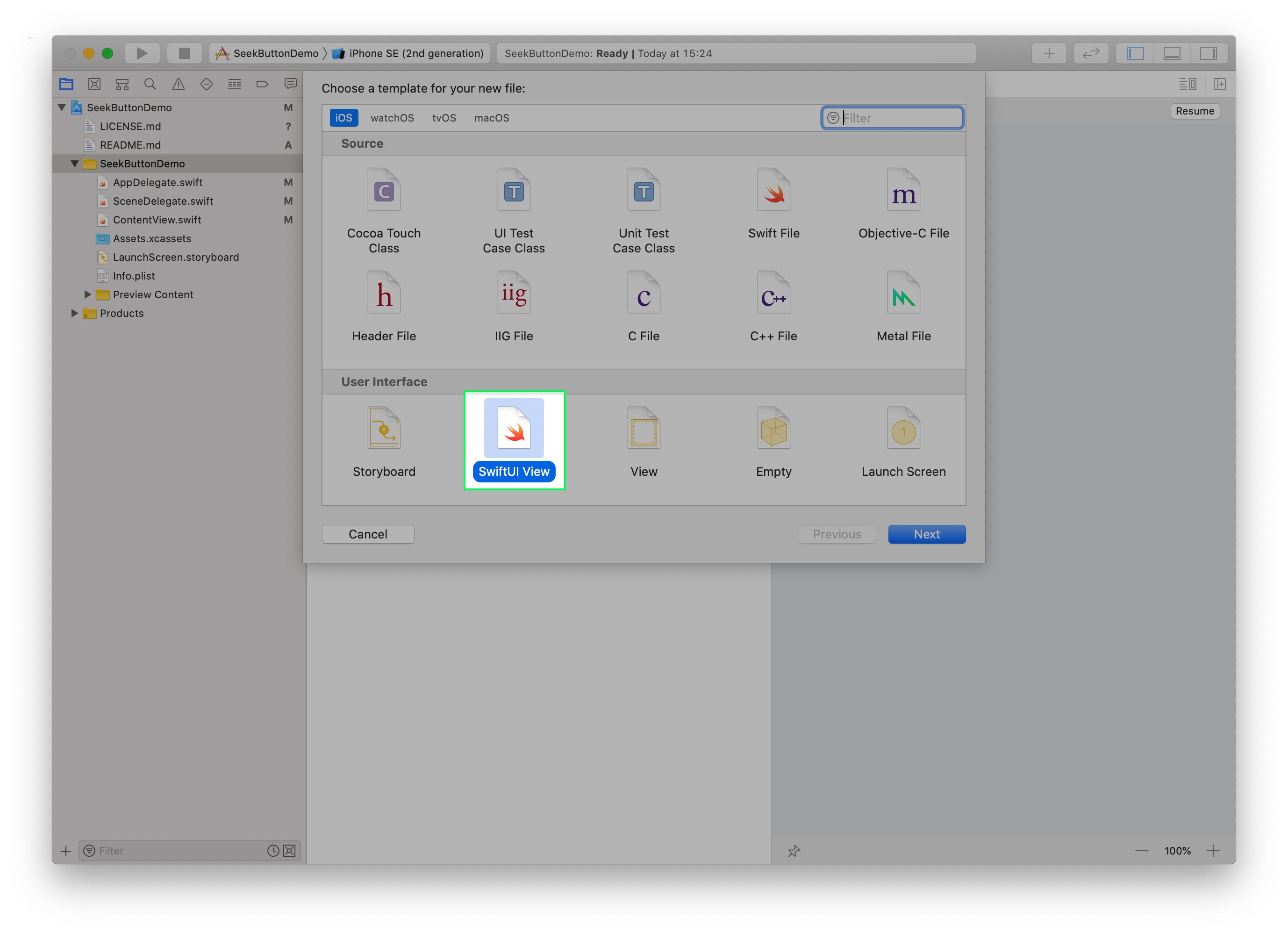Pick the Cocoa Touch Class template
The height and width of the screenshot is (933, 1288).
tap(384, 190)
